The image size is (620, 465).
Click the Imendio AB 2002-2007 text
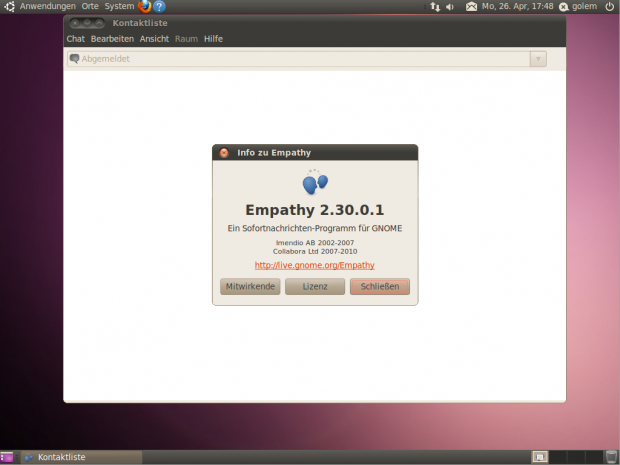click(x=315, y=243)
